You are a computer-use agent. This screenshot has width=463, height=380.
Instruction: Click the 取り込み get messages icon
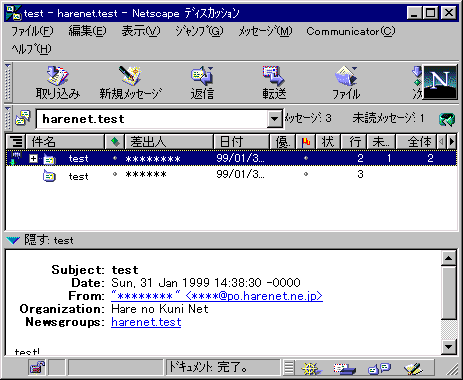coord(58,82)
